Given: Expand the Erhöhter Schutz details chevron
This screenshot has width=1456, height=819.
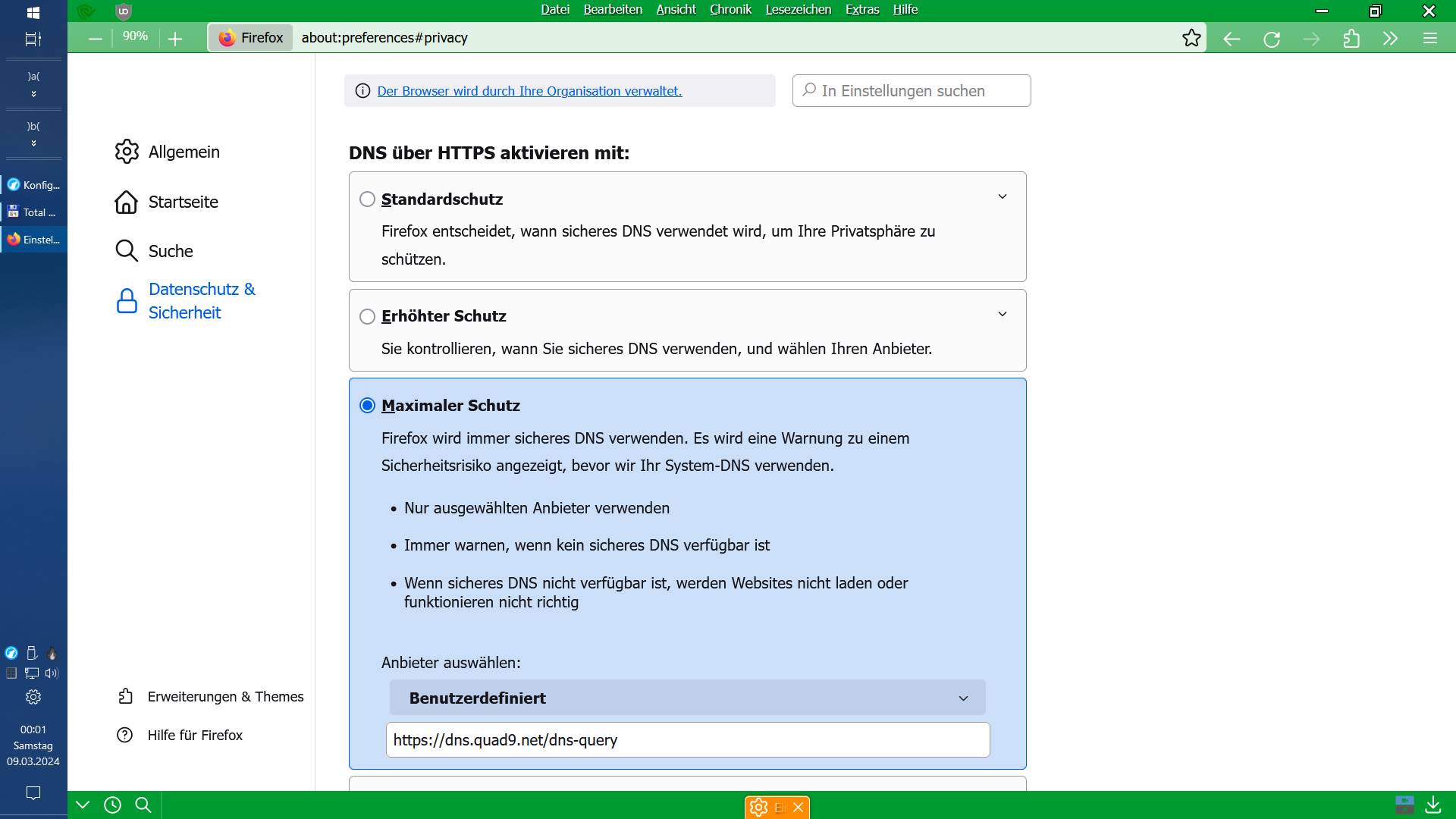Looking at the screenshot, I should click(1002, 314).
